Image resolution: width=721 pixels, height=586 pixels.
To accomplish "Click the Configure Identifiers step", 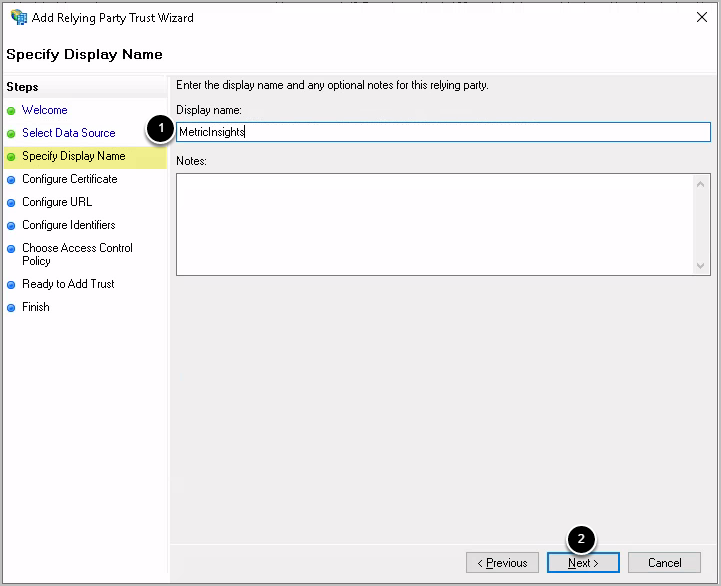I will tap(69, 225).
